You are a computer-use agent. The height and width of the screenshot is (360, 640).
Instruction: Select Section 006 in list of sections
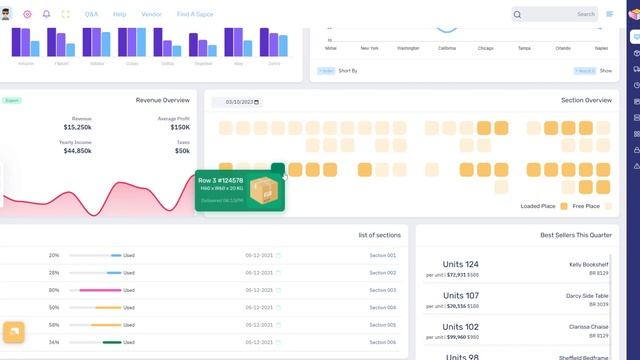tap(382, 342)
